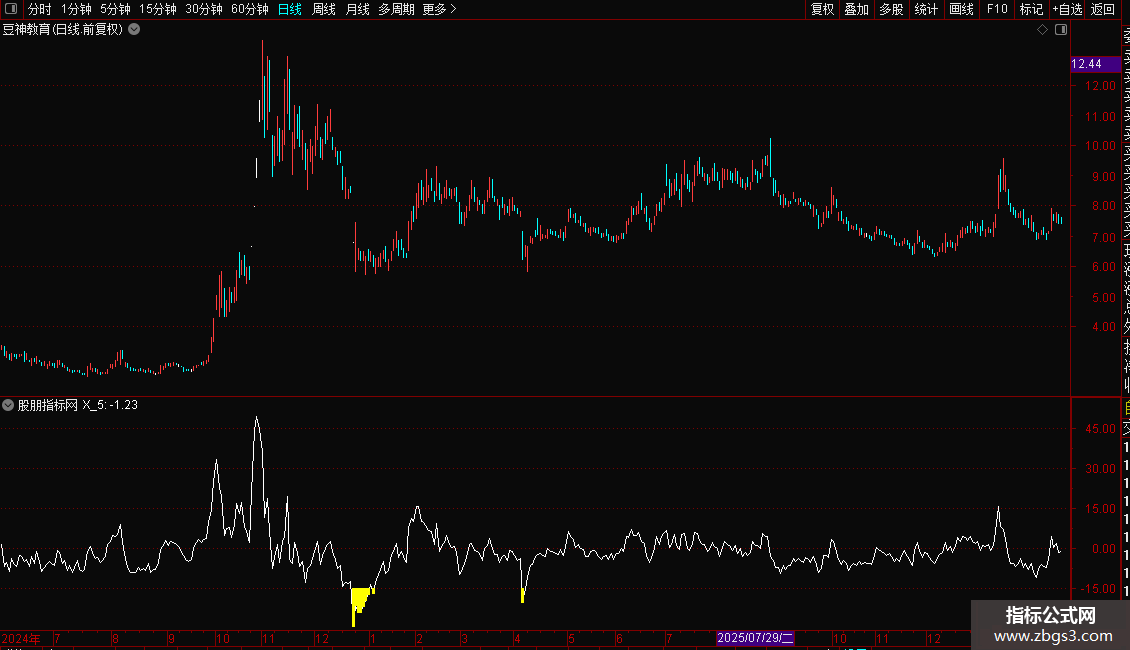
Task: Open F10 company information
Action: pyautogui.click(x=997, y=9)
